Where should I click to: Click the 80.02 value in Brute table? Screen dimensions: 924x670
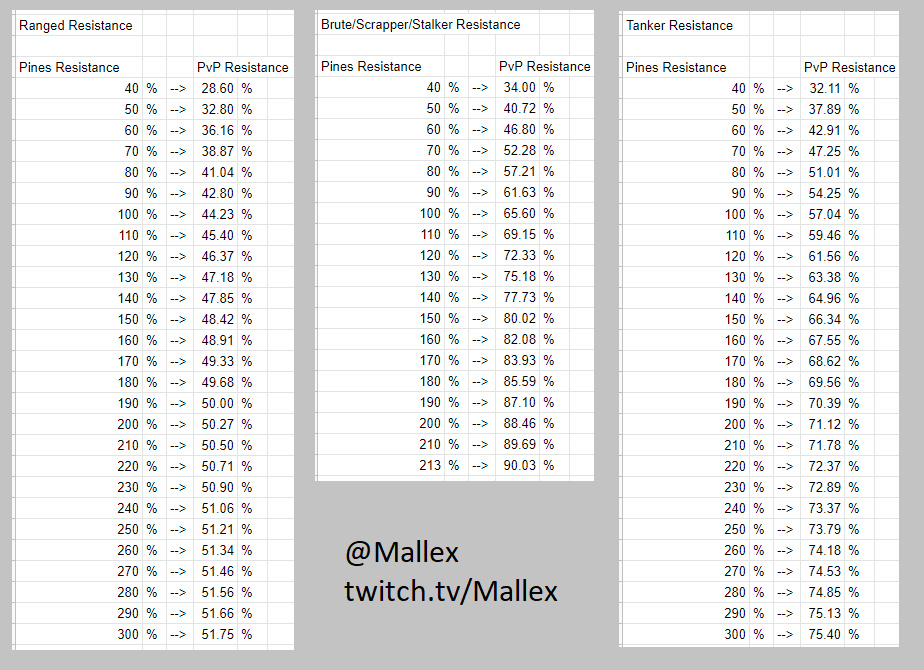[x=519, y=319]
